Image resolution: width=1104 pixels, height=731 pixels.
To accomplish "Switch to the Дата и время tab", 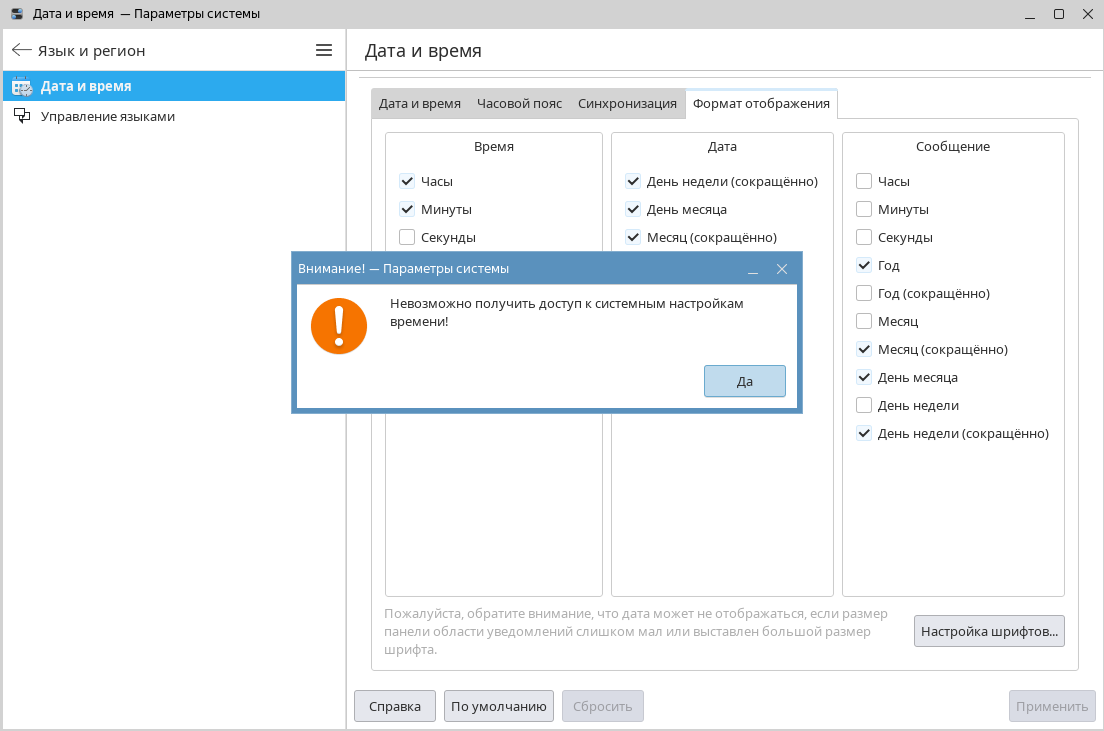I will click(x=420, y=104).
